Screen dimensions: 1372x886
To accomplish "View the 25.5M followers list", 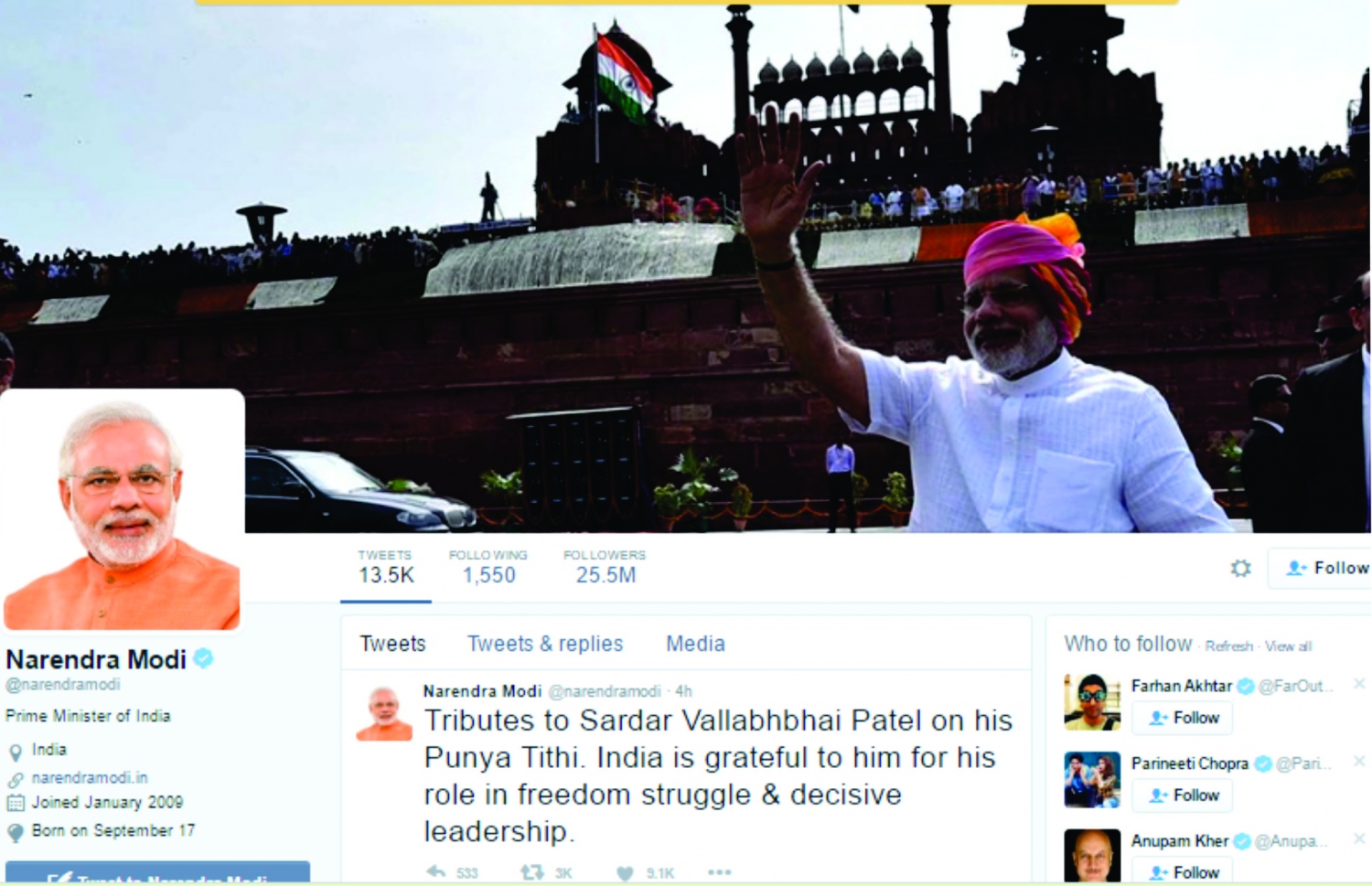I will click(605, 567).
